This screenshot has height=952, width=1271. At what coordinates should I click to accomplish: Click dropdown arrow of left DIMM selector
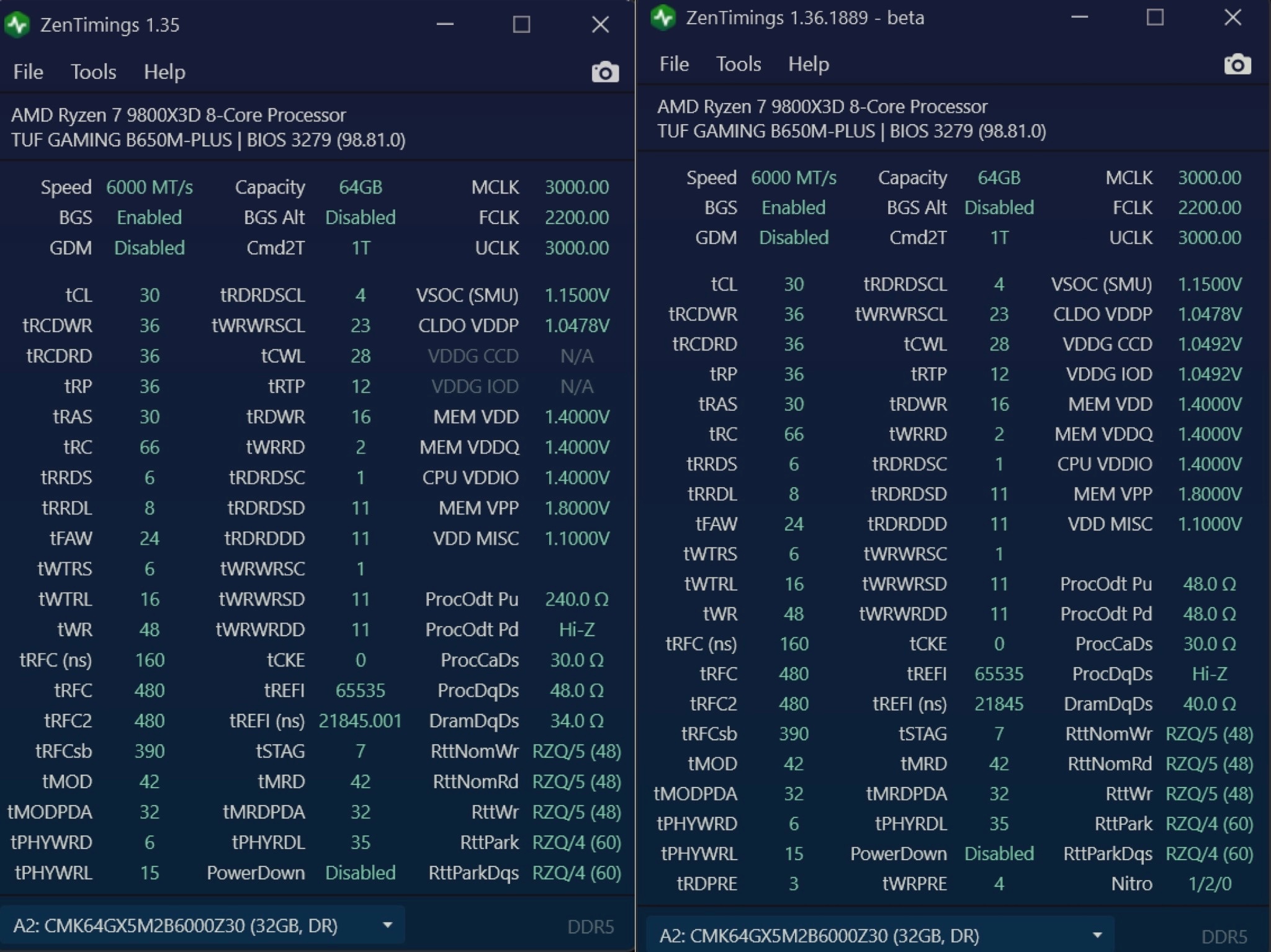pos(387,925)
